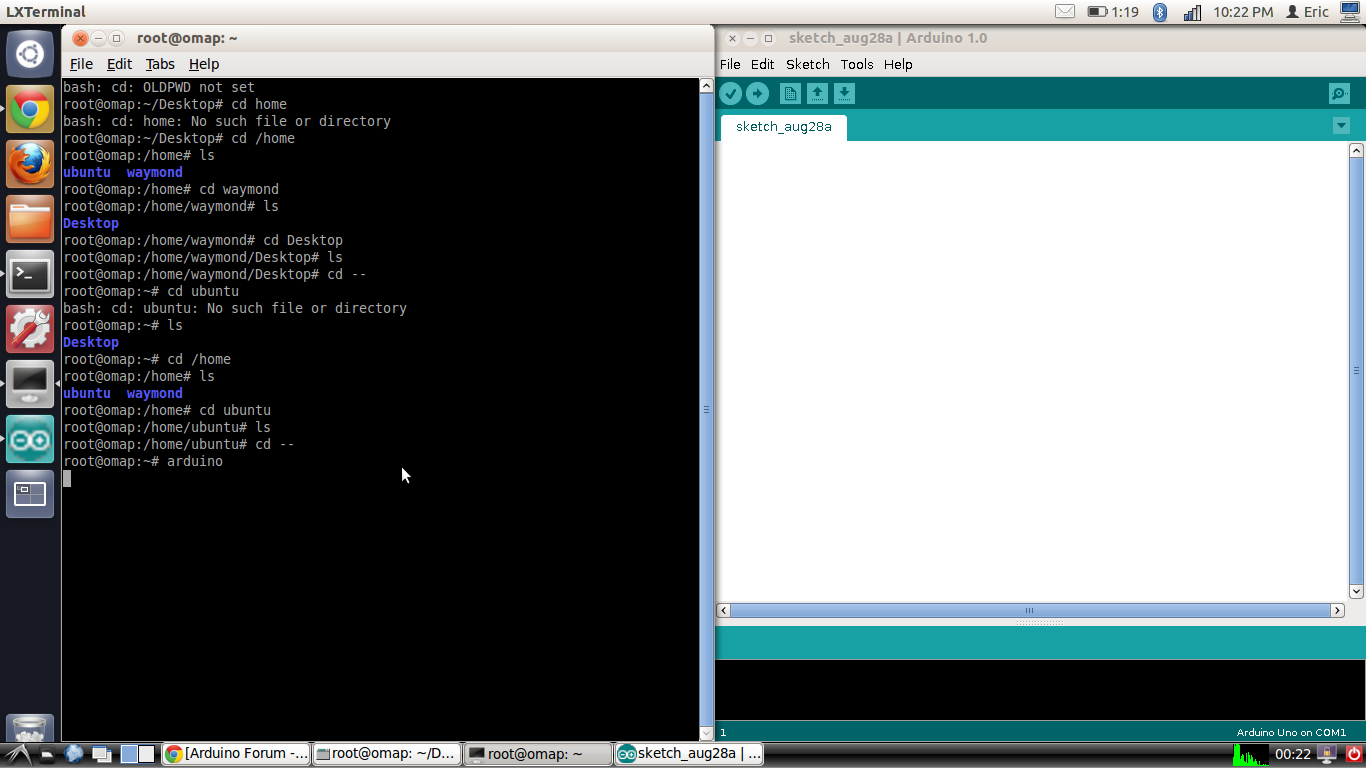
Task: Open the Arduino Sketch menu
Action: pyautogui.click(x=807, y=64)
